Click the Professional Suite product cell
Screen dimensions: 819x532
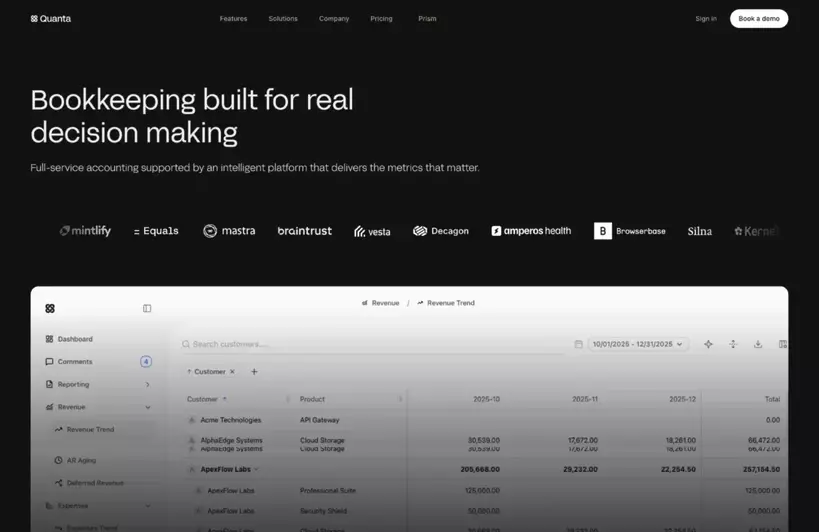(x=327, y=490)
